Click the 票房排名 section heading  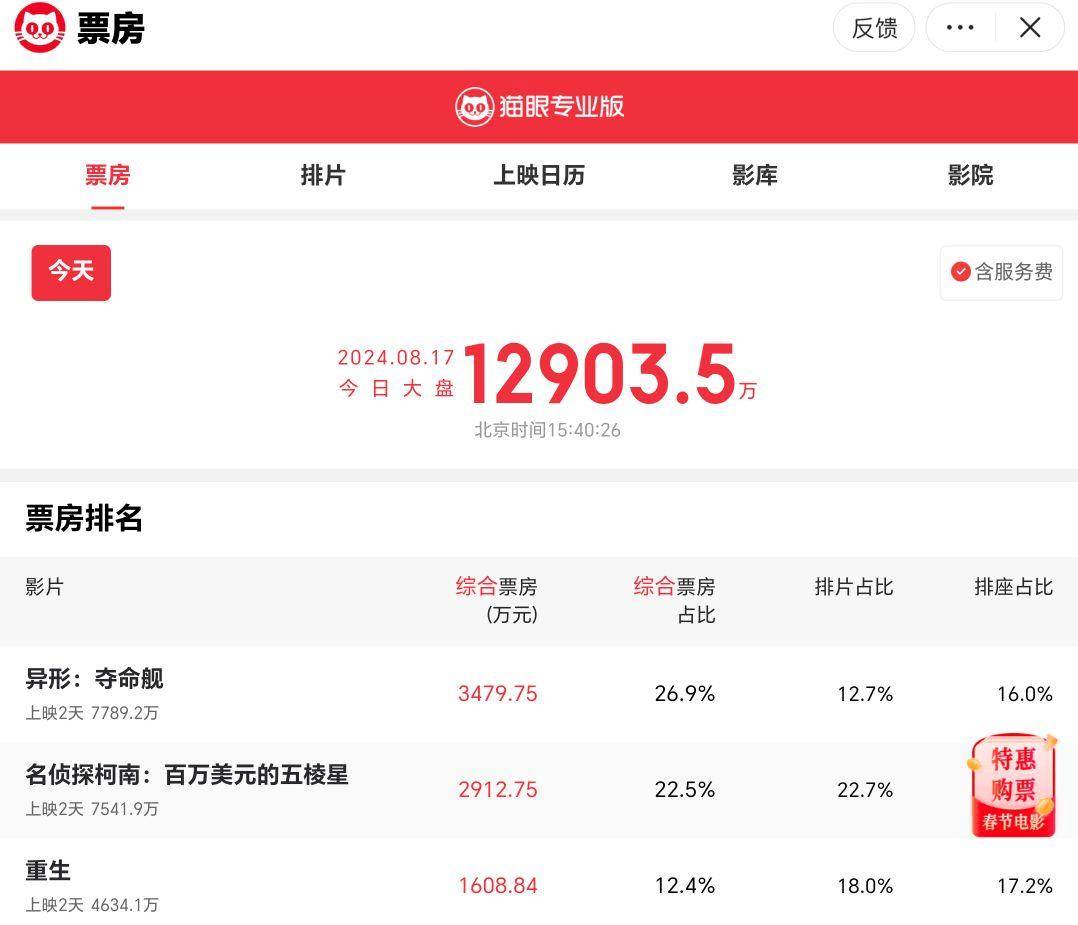click(84, 518)
